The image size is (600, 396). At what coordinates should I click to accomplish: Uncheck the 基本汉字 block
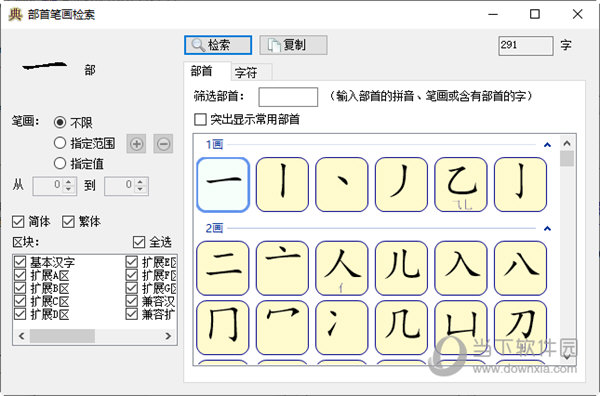20,262
